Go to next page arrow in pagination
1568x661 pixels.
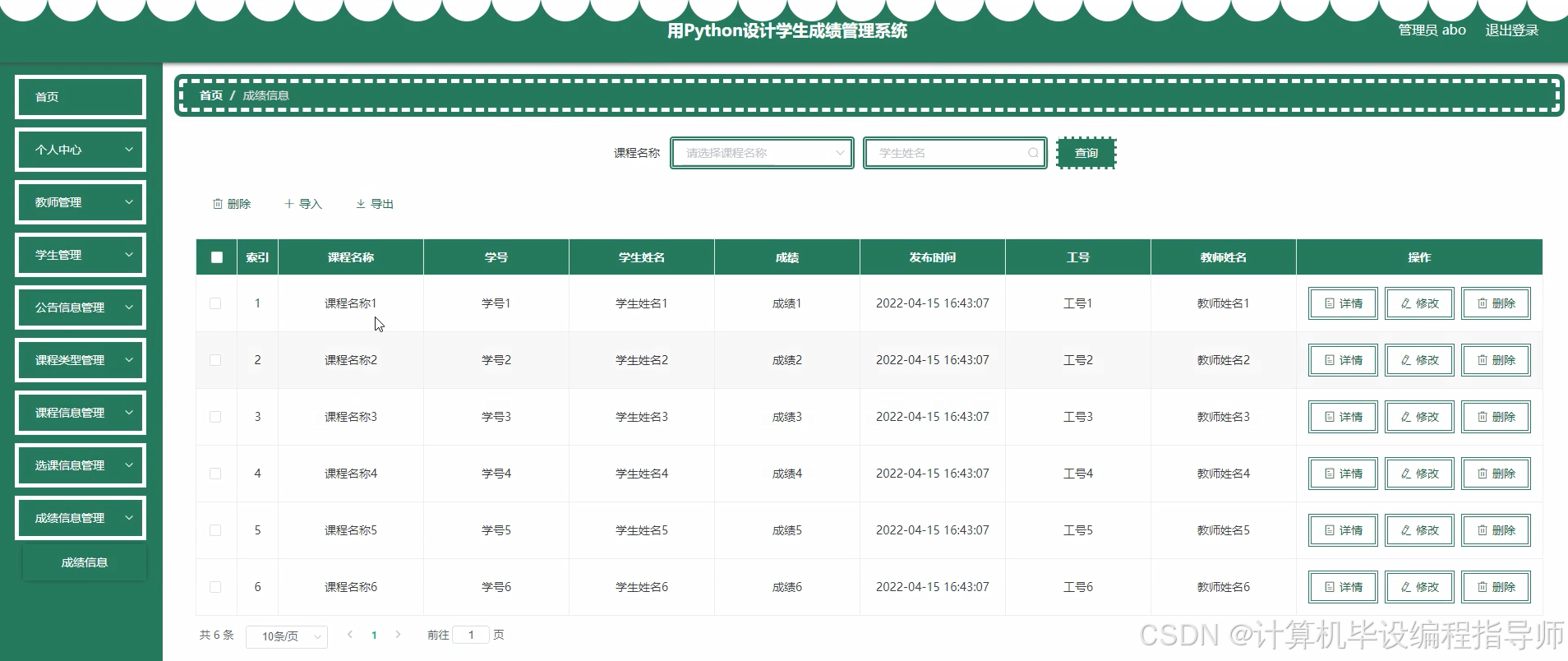tap(398, 635)
